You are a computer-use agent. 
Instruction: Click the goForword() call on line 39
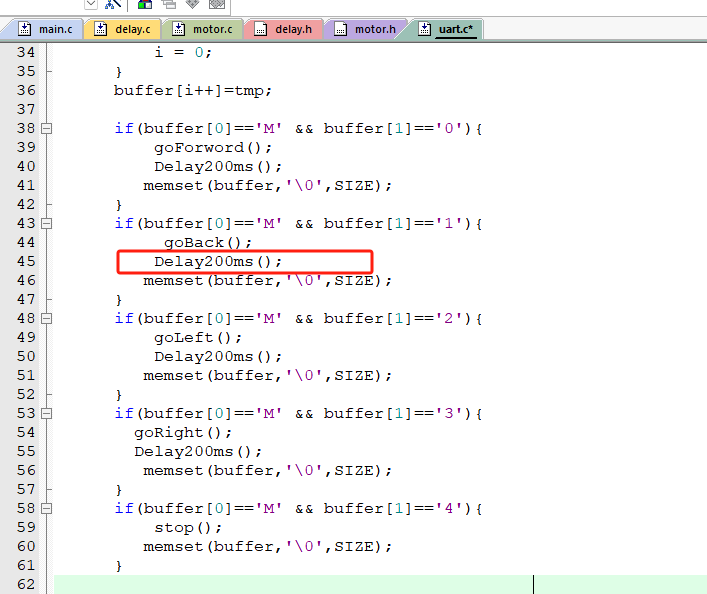[x=213, y=148]
